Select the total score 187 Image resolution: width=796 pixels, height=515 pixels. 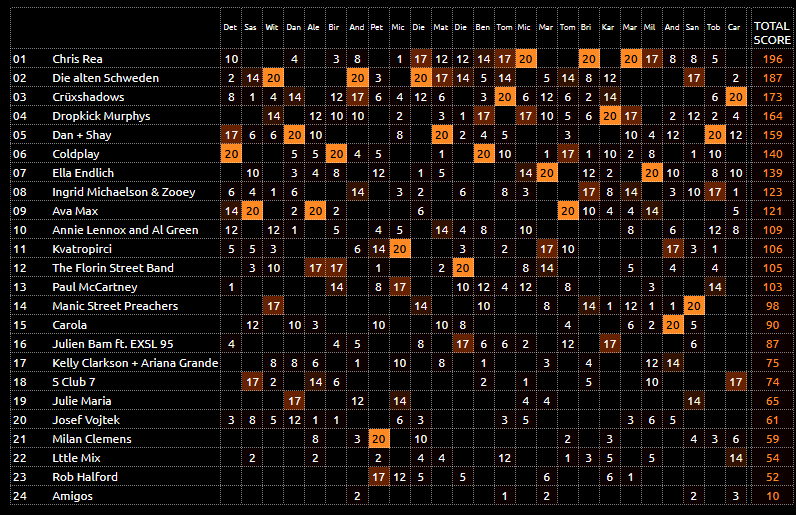(x=773, y=78)
